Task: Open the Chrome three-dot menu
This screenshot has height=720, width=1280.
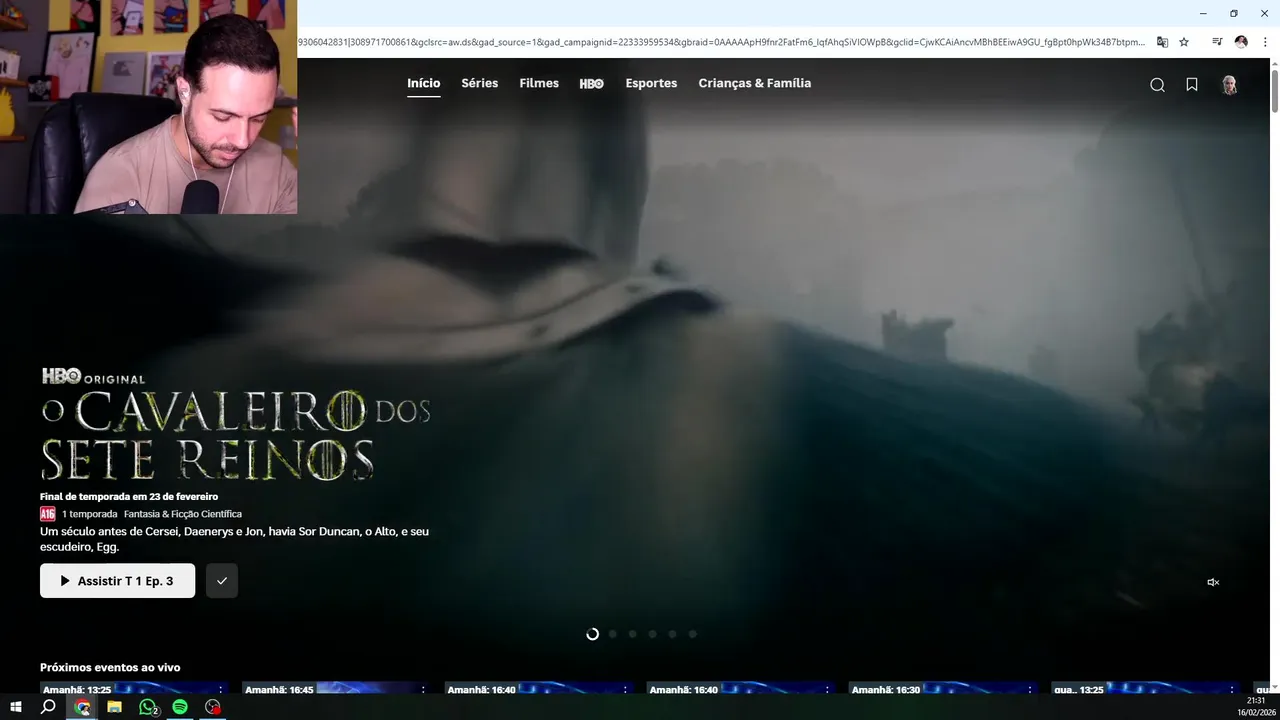Action: click(x=1265, y=42)
